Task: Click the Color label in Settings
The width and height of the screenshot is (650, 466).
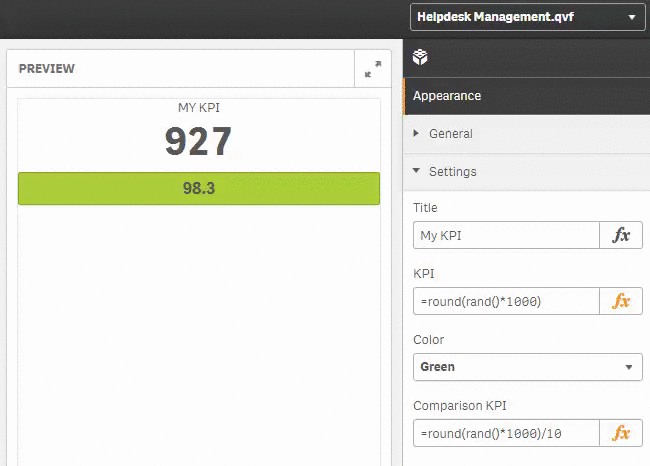Action: click(428, 340)
